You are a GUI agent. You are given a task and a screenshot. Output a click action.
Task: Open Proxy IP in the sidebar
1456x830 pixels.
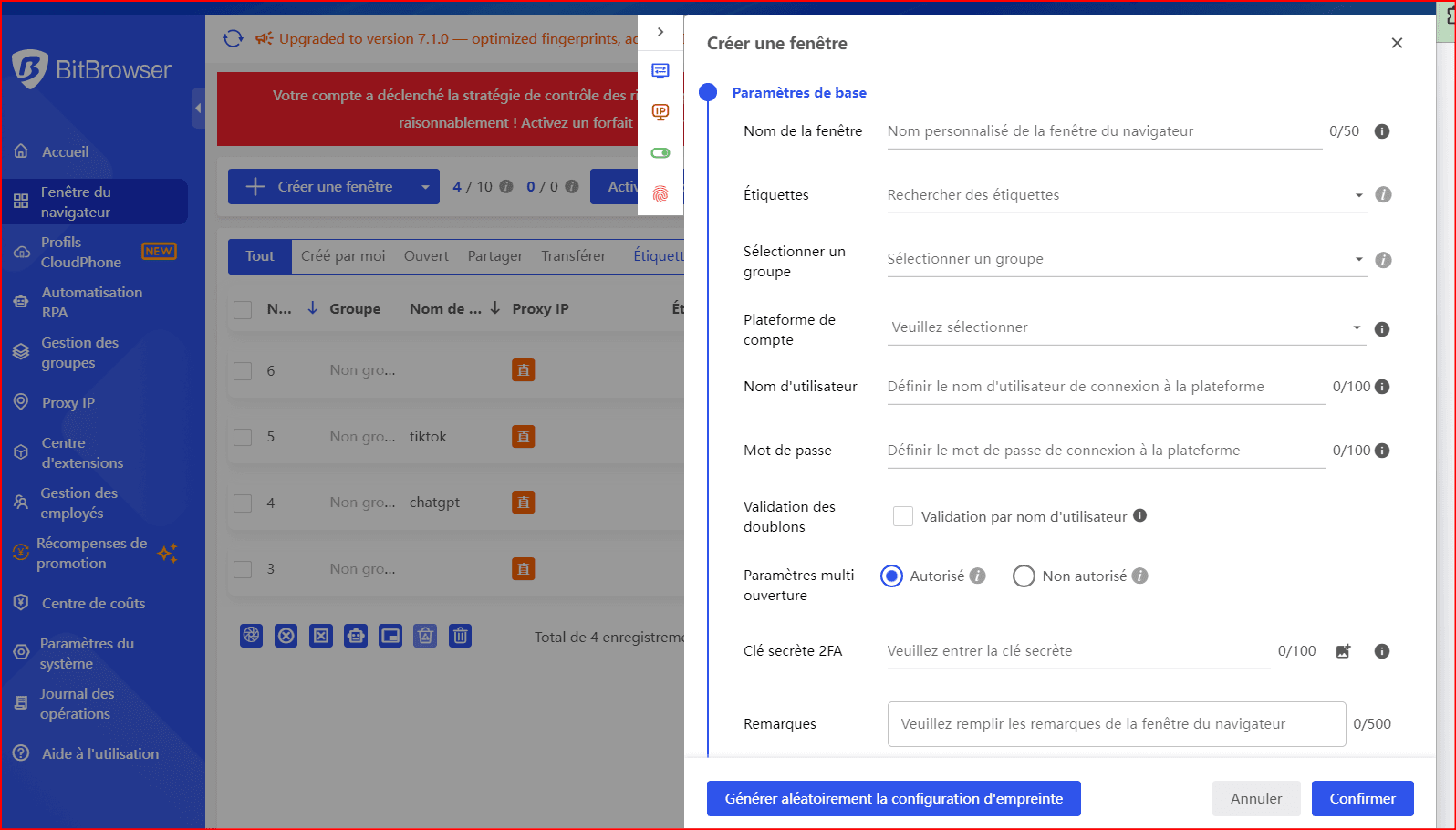68,402
